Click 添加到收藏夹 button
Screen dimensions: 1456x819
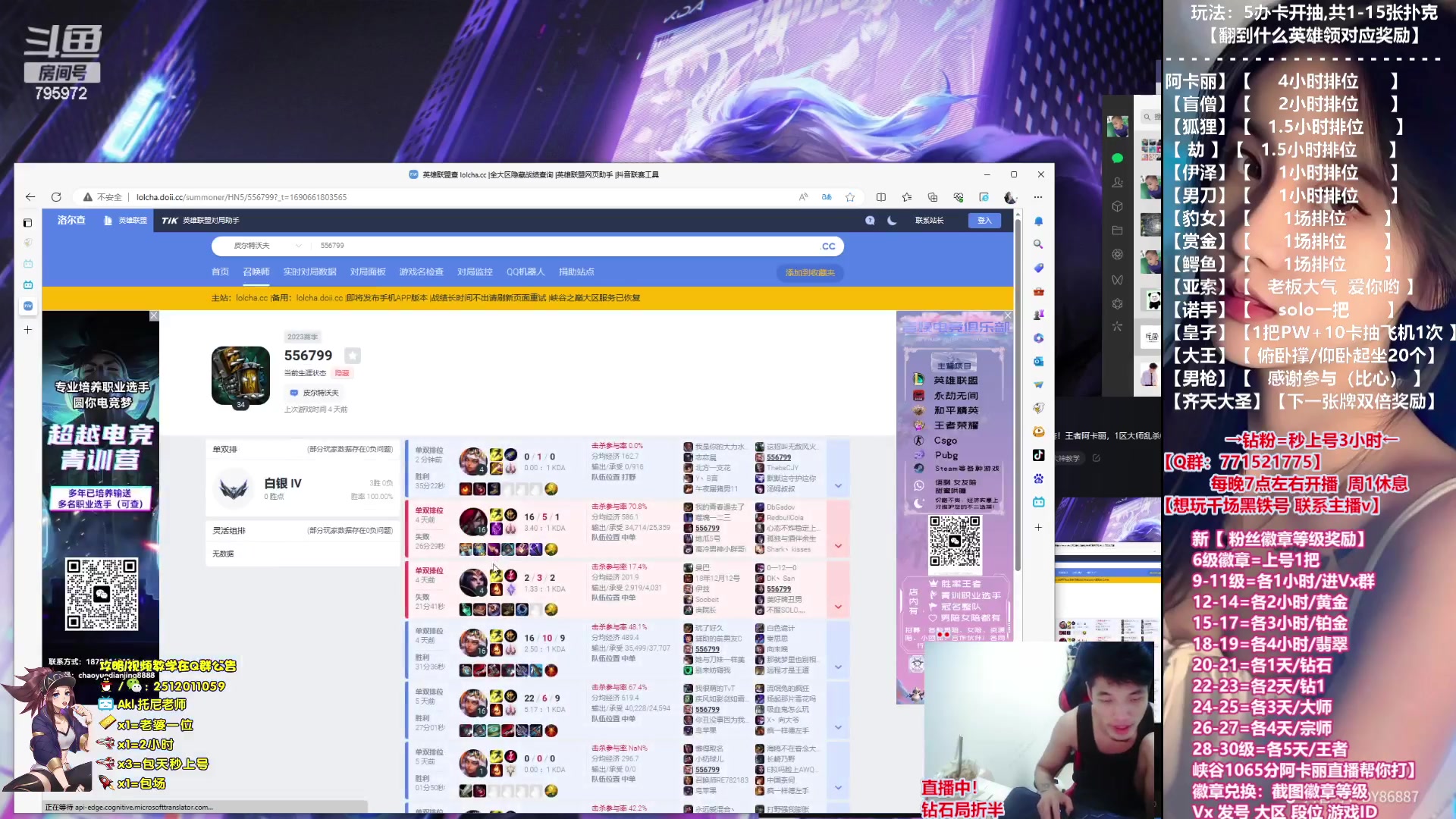809,273
